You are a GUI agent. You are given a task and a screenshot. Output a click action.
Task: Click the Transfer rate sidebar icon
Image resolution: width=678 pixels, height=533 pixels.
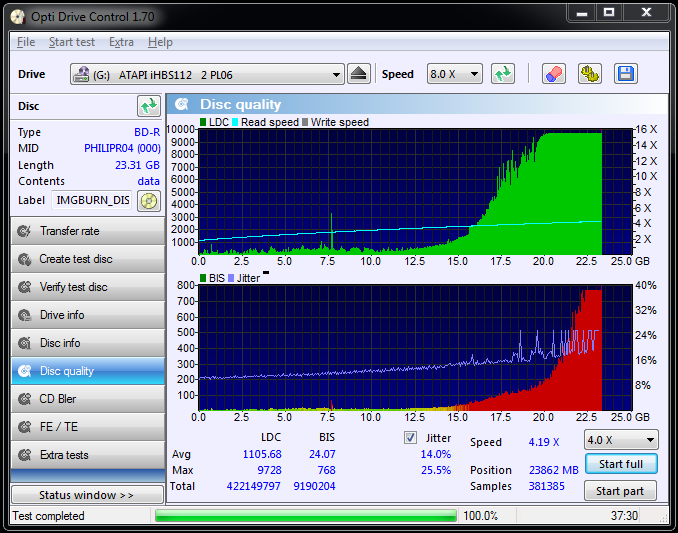(x=24, y=231)
